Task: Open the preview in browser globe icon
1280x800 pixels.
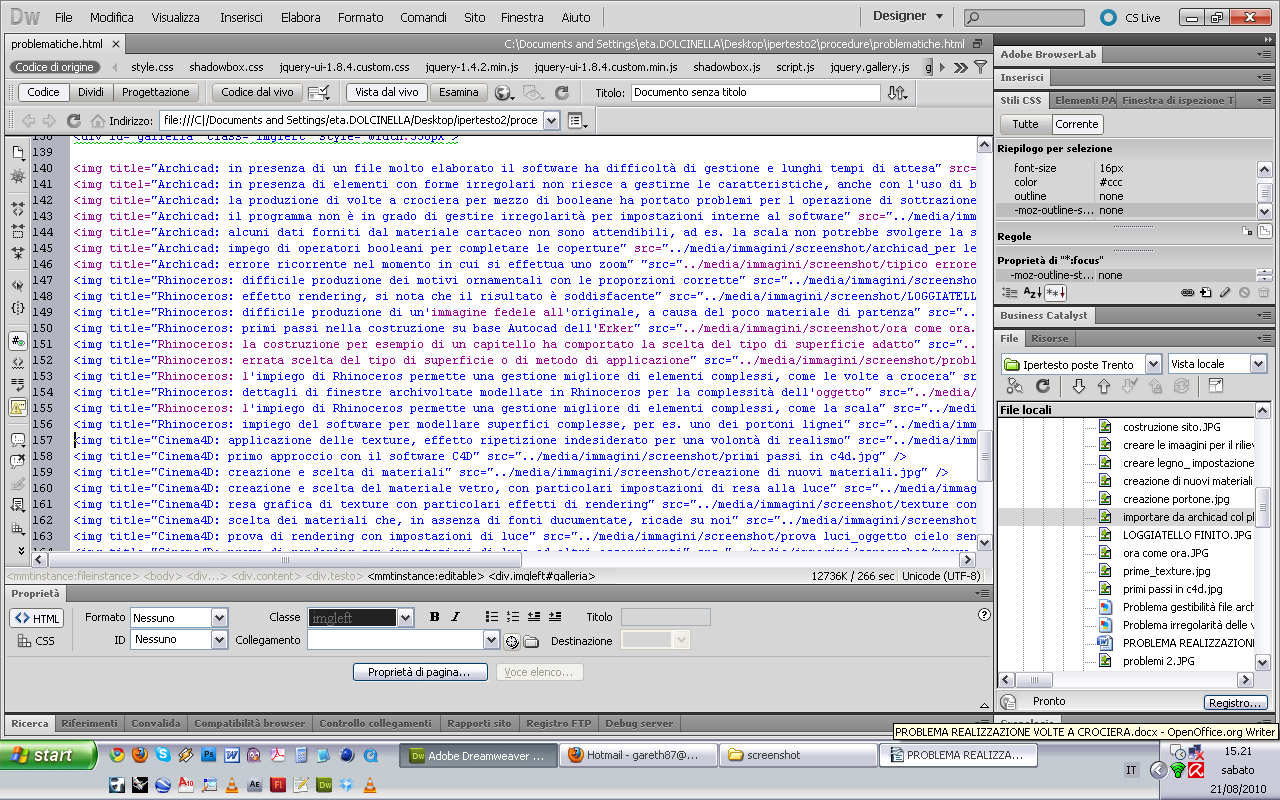Action: [x=504, y=92]
